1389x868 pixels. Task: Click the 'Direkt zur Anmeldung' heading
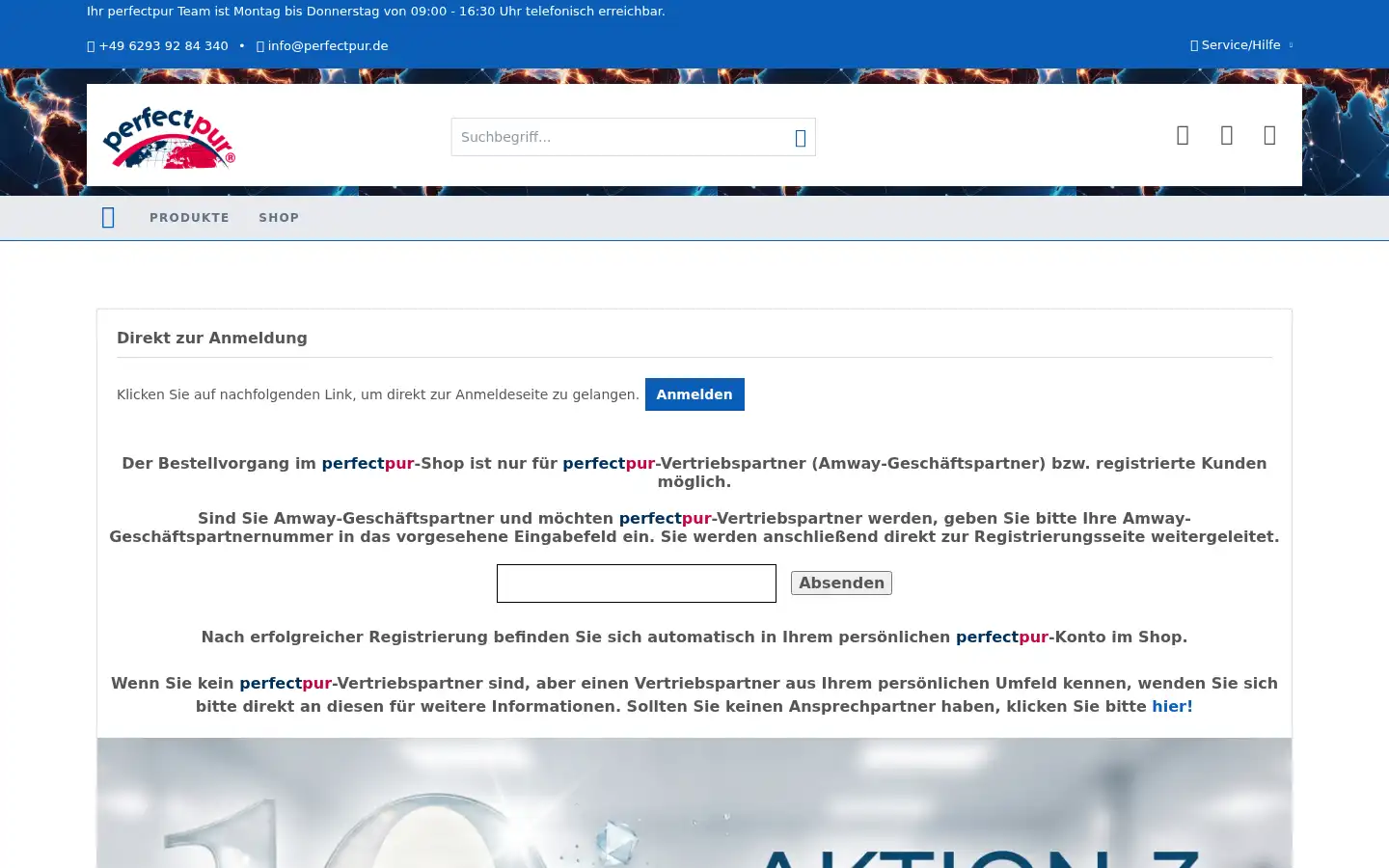[212, 338]
